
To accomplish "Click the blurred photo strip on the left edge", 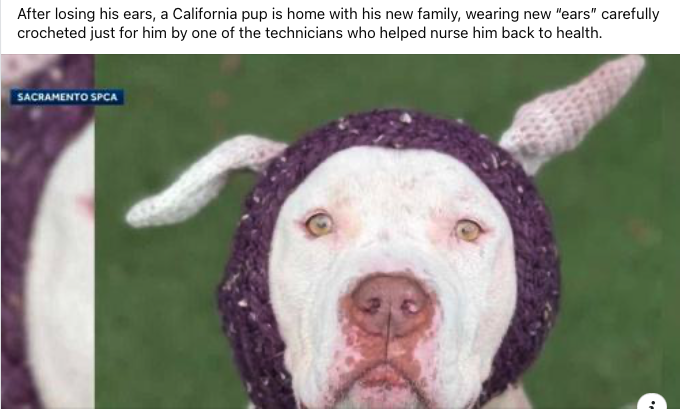I will click(x=48, y=232).
